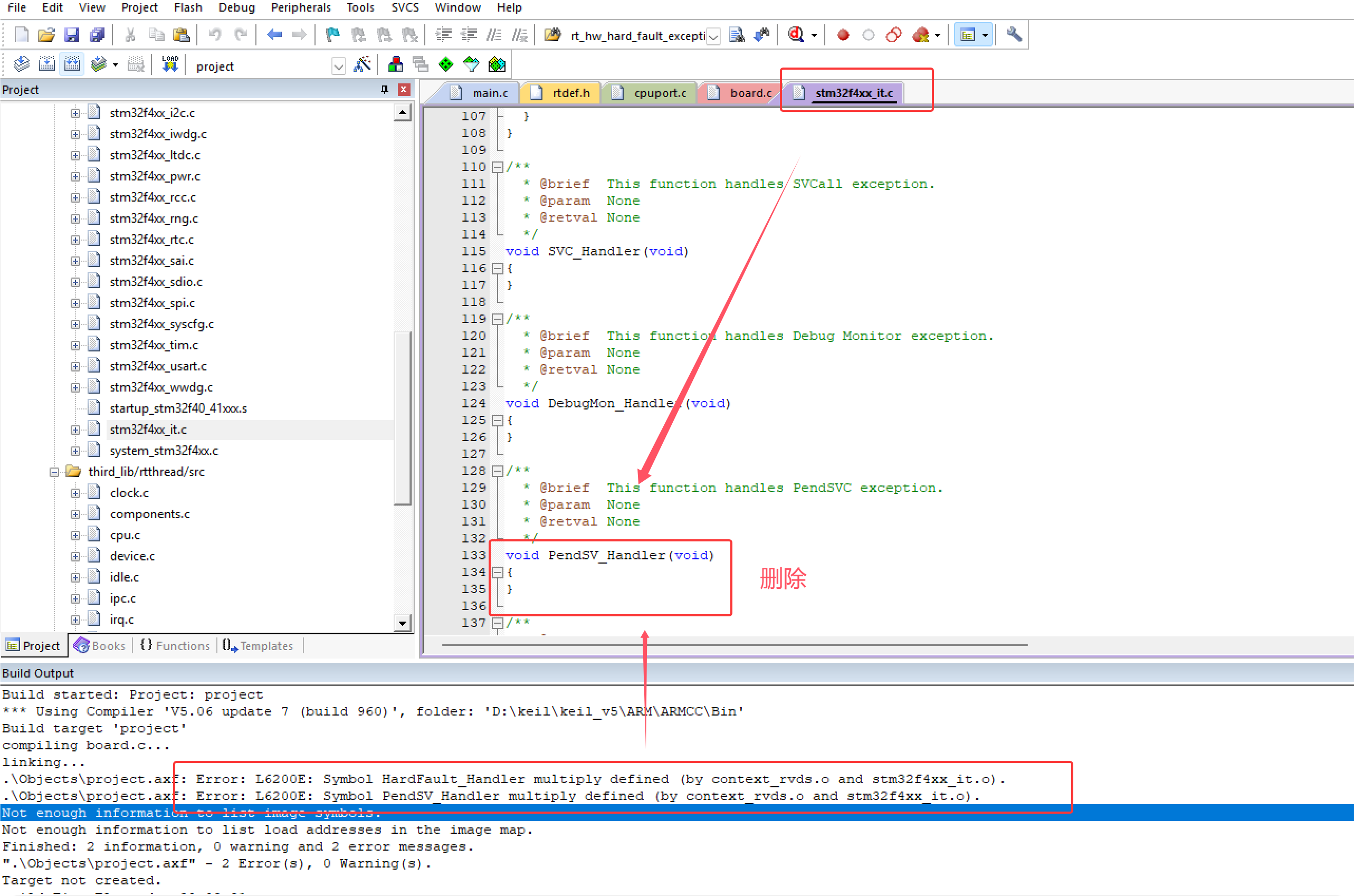Click the Rebuild all target files icon
The width and height of the screenshot is (1354, 896).
[x=72, y=64]
